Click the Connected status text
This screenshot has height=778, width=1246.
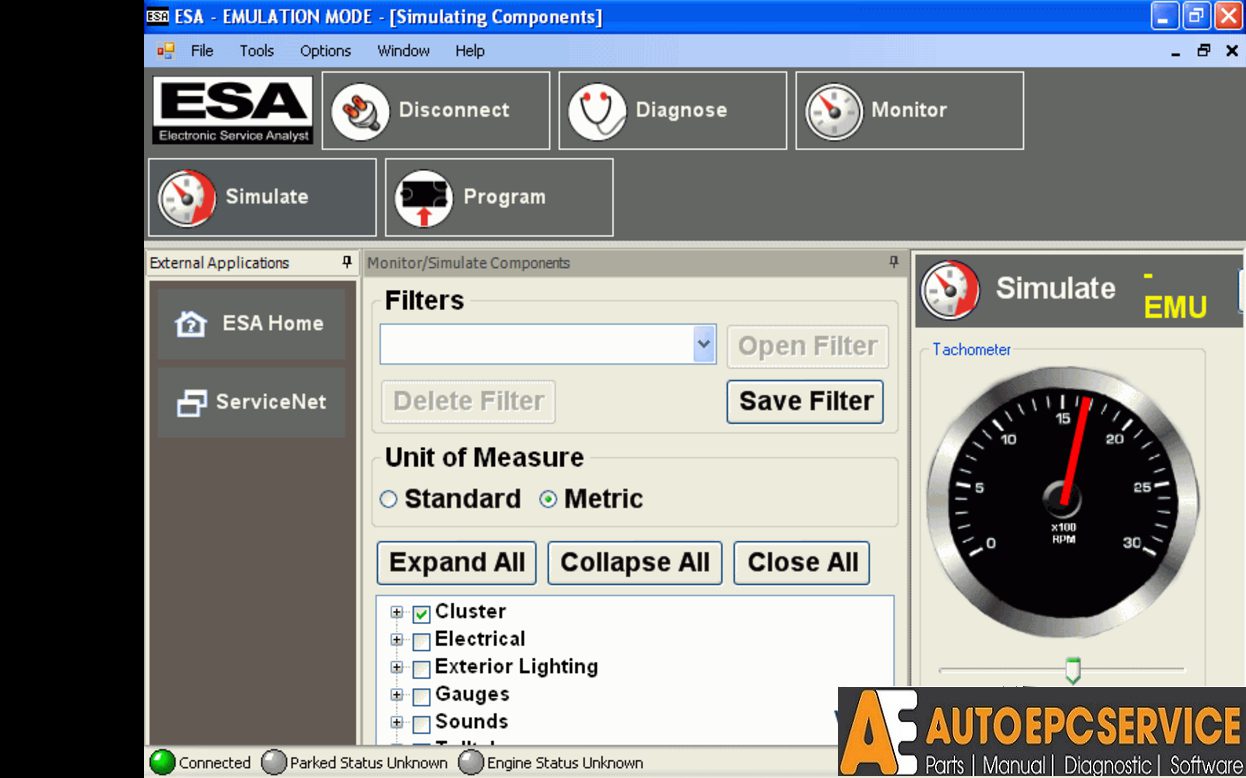(215, 763)
